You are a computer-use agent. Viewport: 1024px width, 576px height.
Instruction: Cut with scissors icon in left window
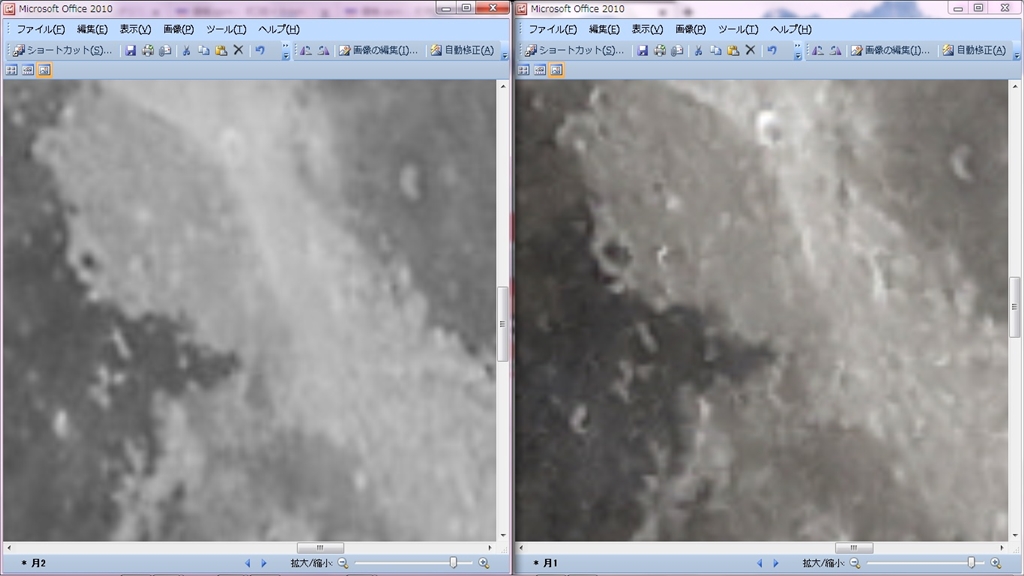(186, 50)
